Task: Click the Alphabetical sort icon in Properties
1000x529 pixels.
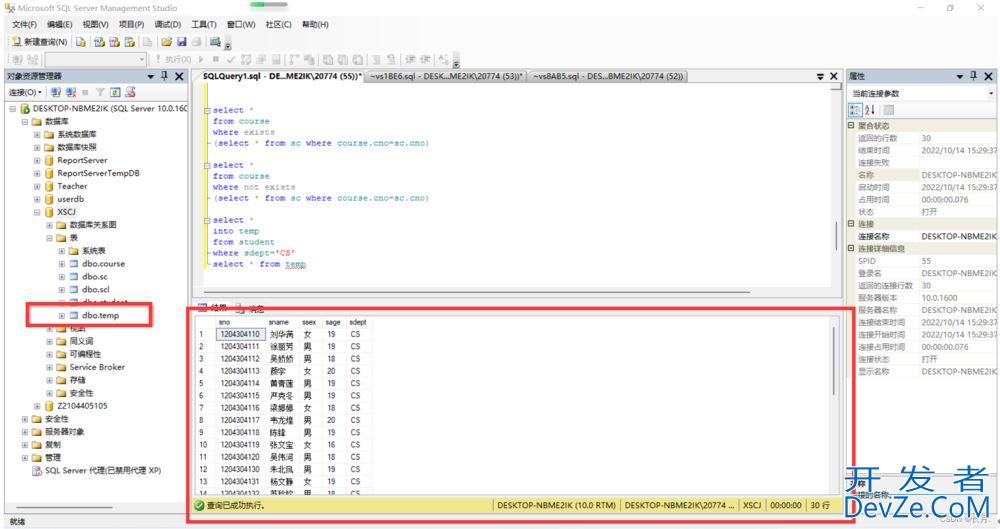Action: point(870,110)
